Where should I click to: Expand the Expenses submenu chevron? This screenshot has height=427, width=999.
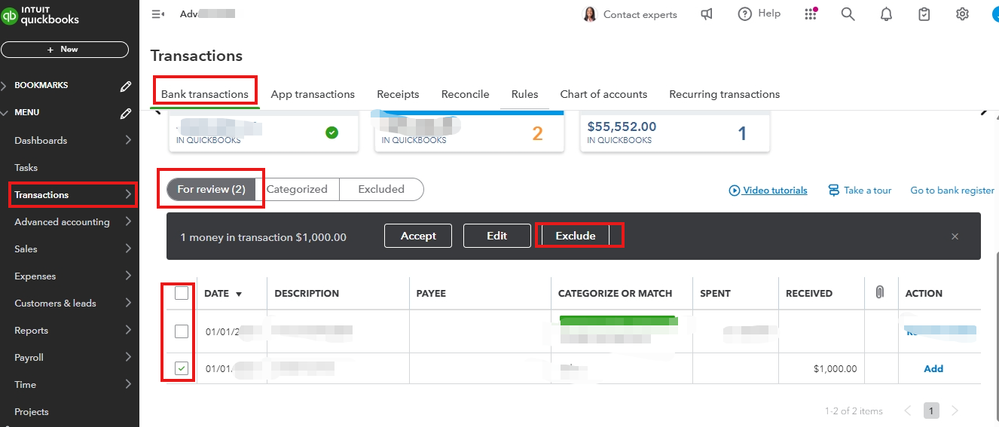128,276
